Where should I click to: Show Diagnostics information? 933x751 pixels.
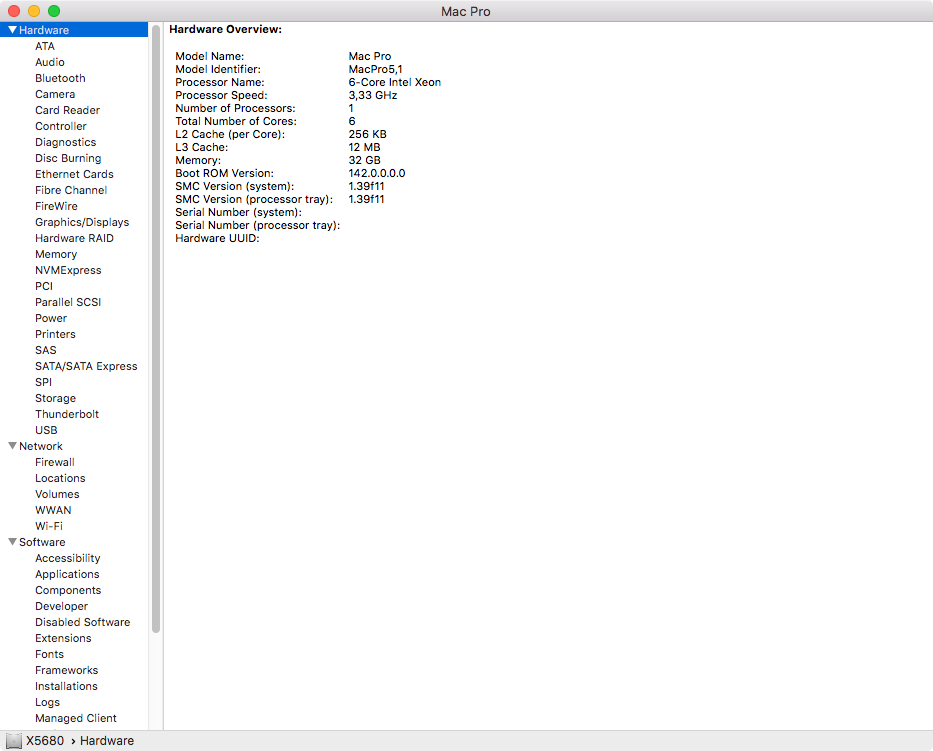point(65,142)
